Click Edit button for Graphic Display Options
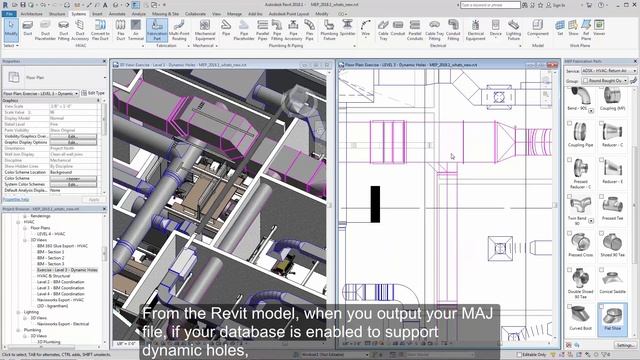The width and height of the screenshot is (640, 360). (73, 142)
